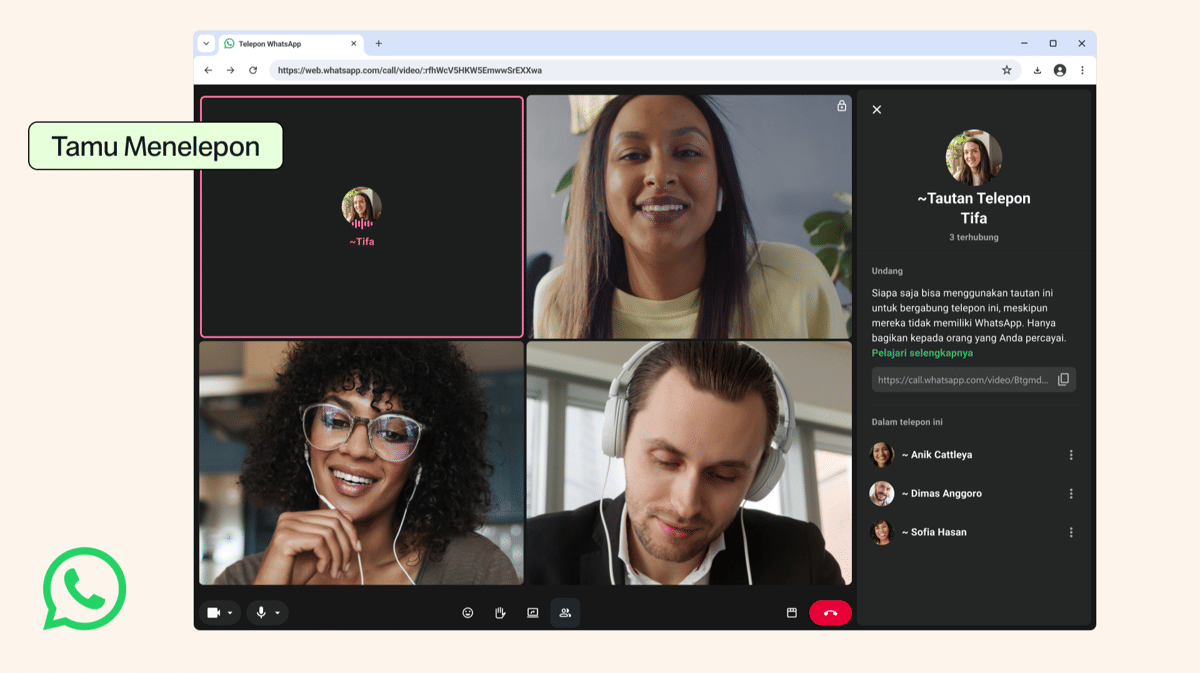Toggle the camera button in call controls
This screenshot has width=1200, height=673.
pyautogui.click(x=213, y=613)
